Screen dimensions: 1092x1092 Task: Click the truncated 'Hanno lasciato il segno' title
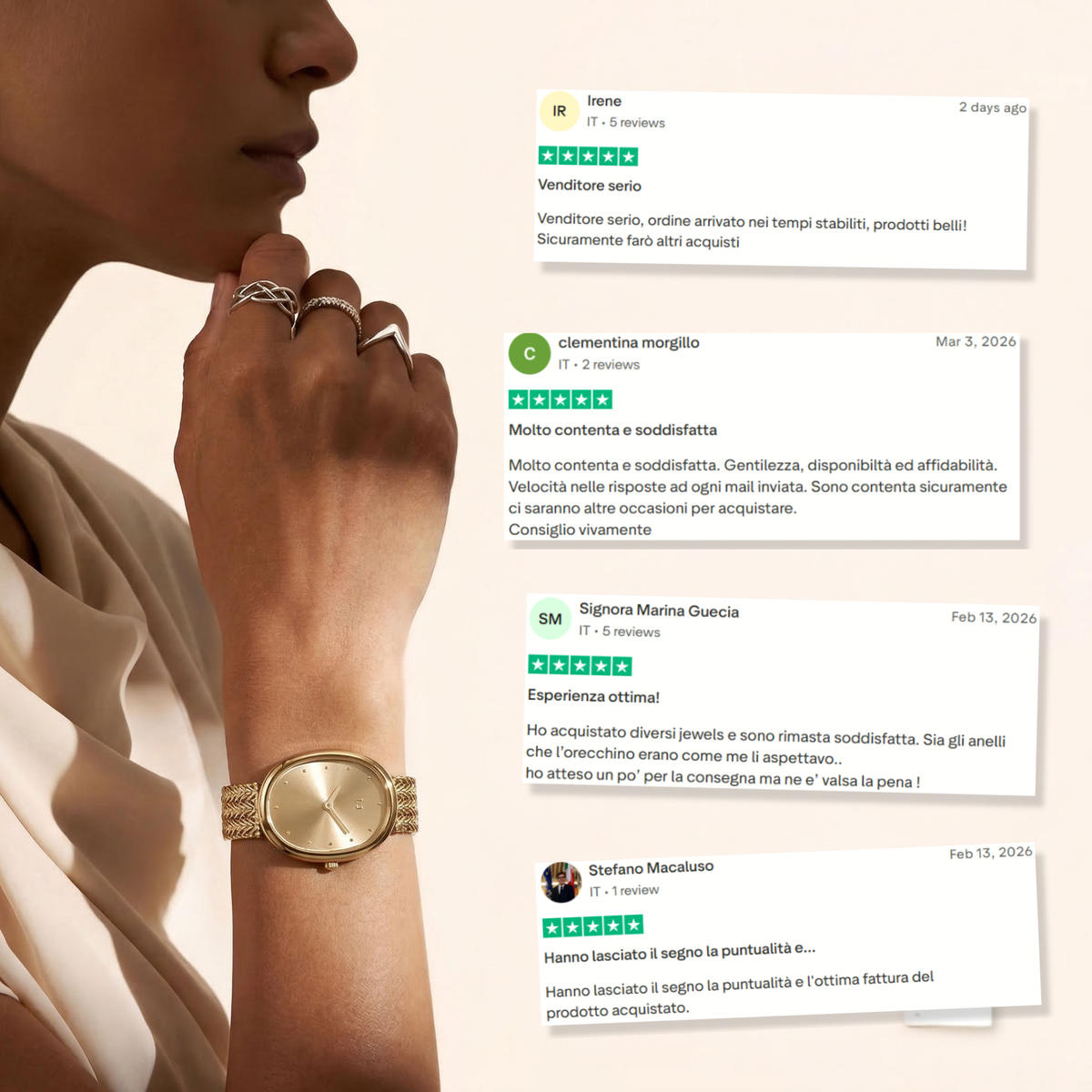tap(680, 952)
